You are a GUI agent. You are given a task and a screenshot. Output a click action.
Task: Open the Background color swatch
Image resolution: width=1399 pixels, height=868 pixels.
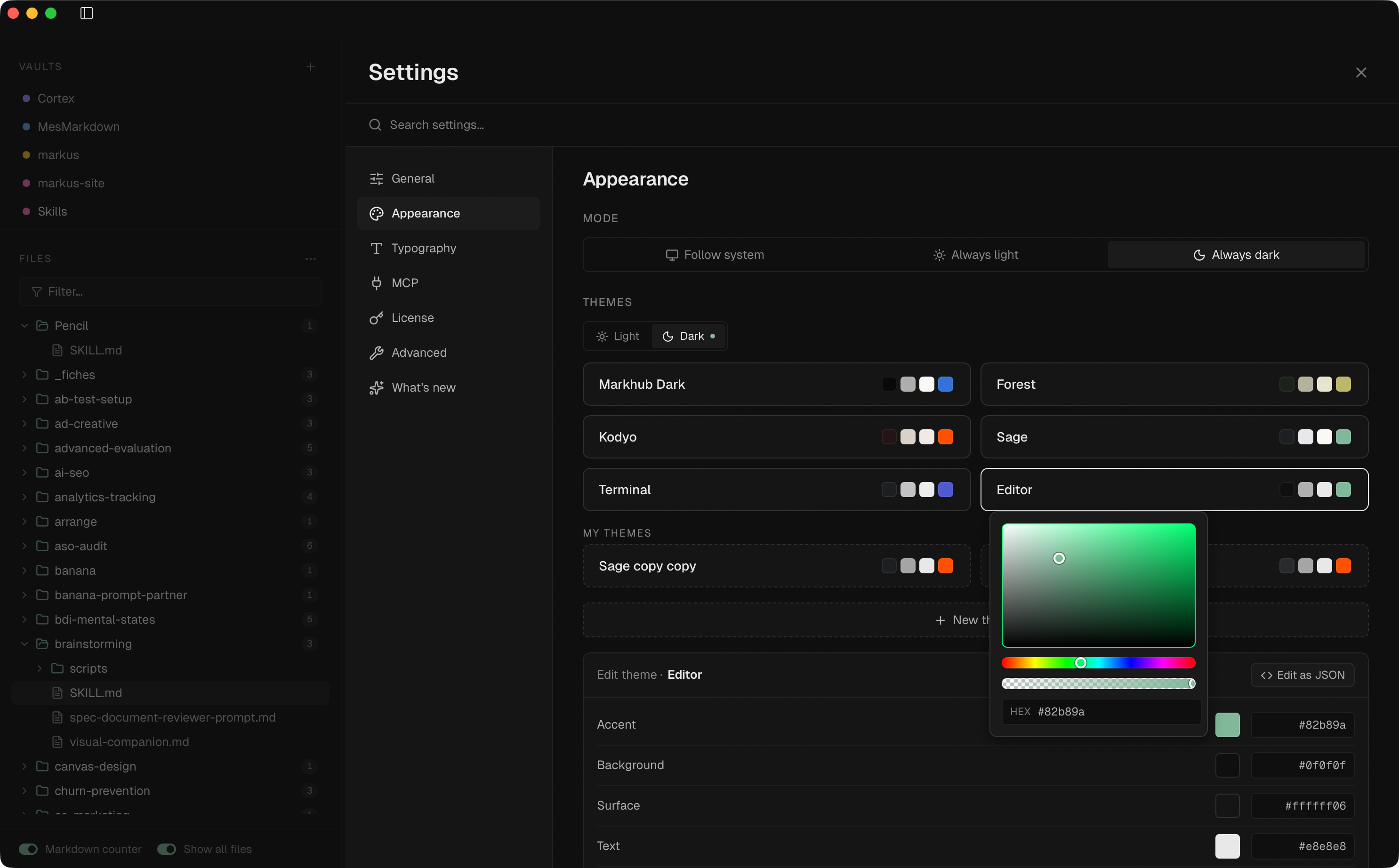(x=1227, y=765)
